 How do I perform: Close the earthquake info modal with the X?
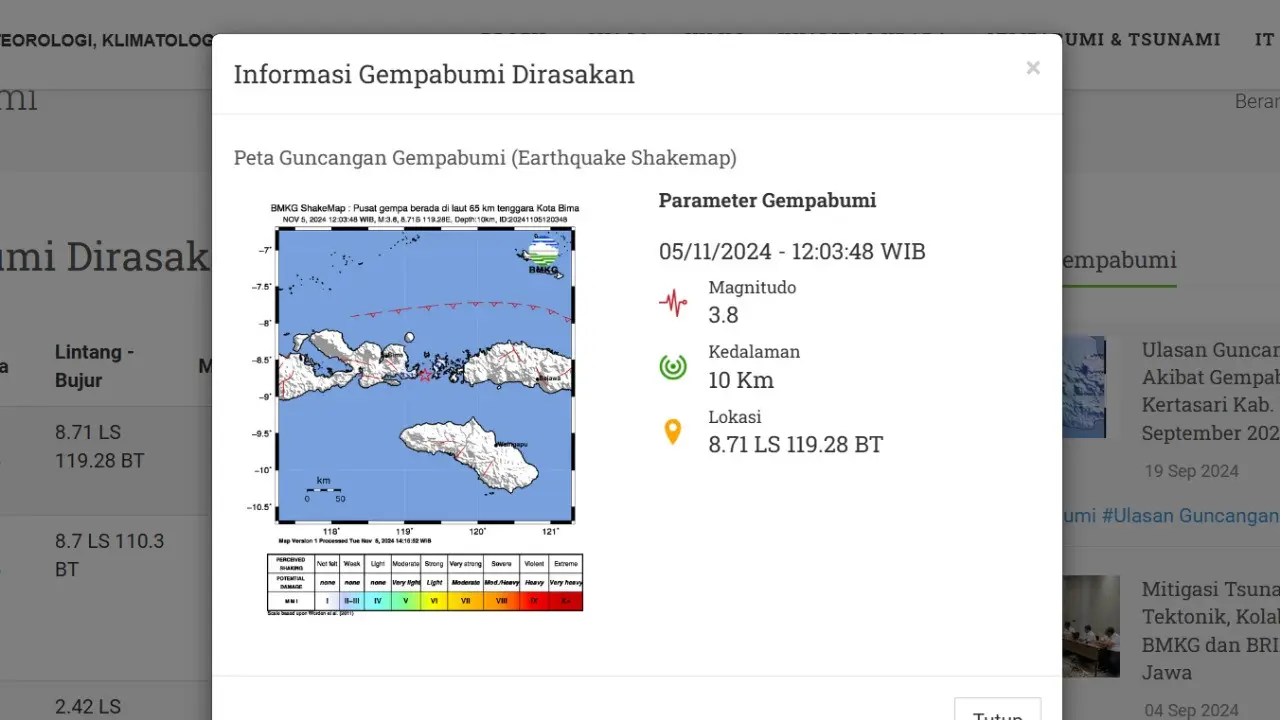click(1033, 68)
